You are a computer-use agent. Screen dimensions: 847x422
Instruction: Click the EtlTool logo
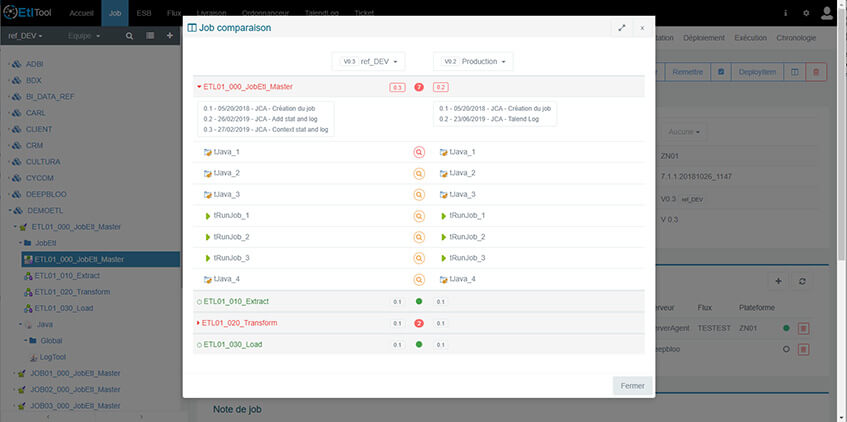pyautogui.click(x=28, y=12)
